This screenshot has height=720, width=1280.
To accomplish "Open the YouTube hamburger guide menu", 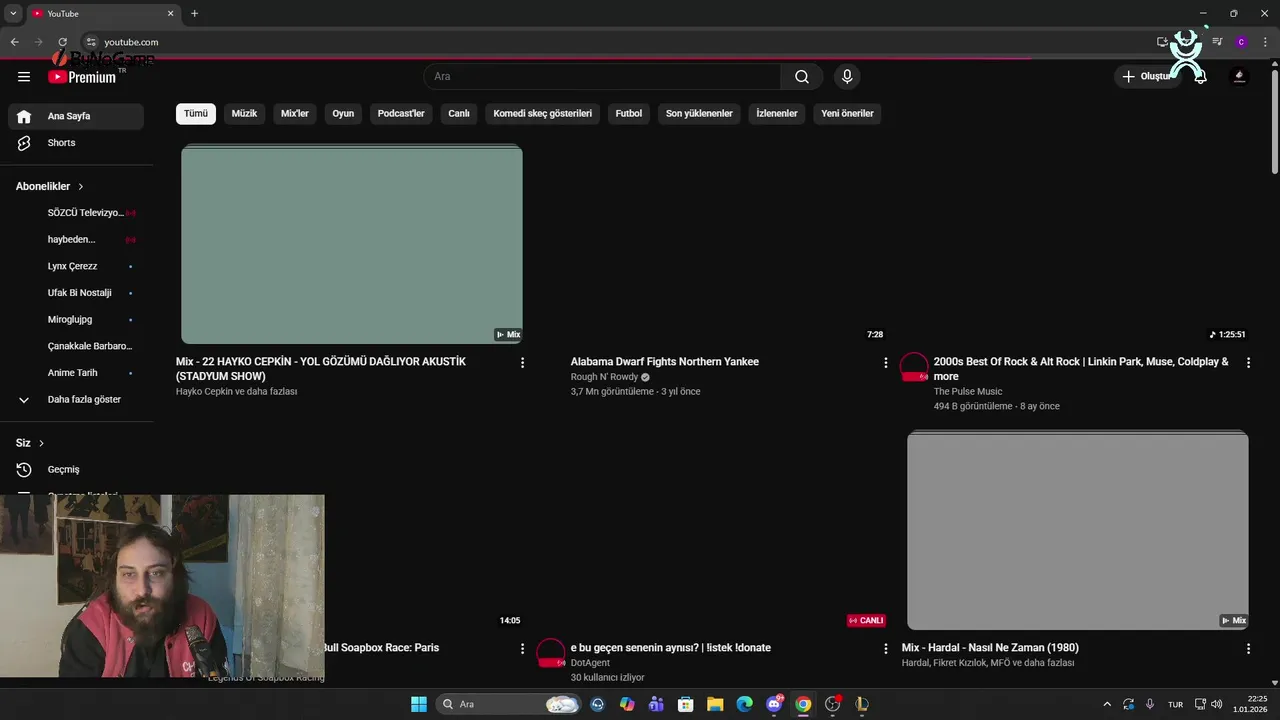I will tap(24, 76).
